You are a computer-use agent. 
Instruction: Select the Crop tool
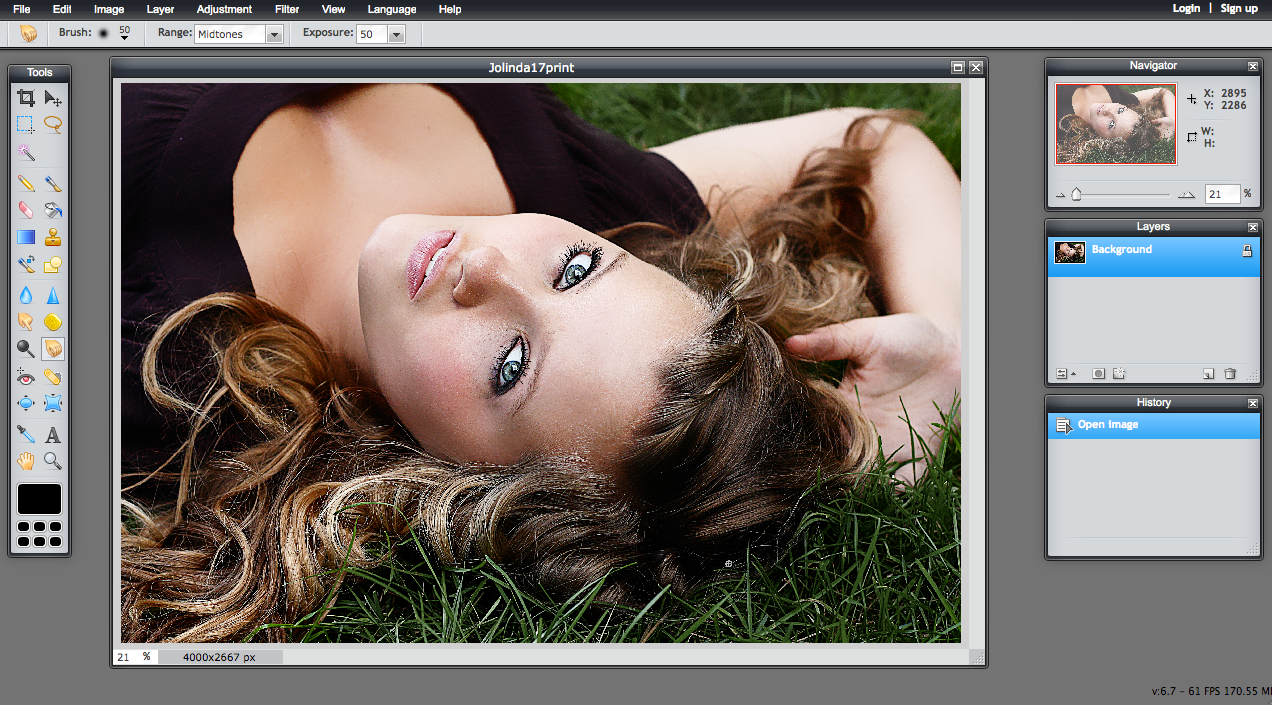(26, 98)
